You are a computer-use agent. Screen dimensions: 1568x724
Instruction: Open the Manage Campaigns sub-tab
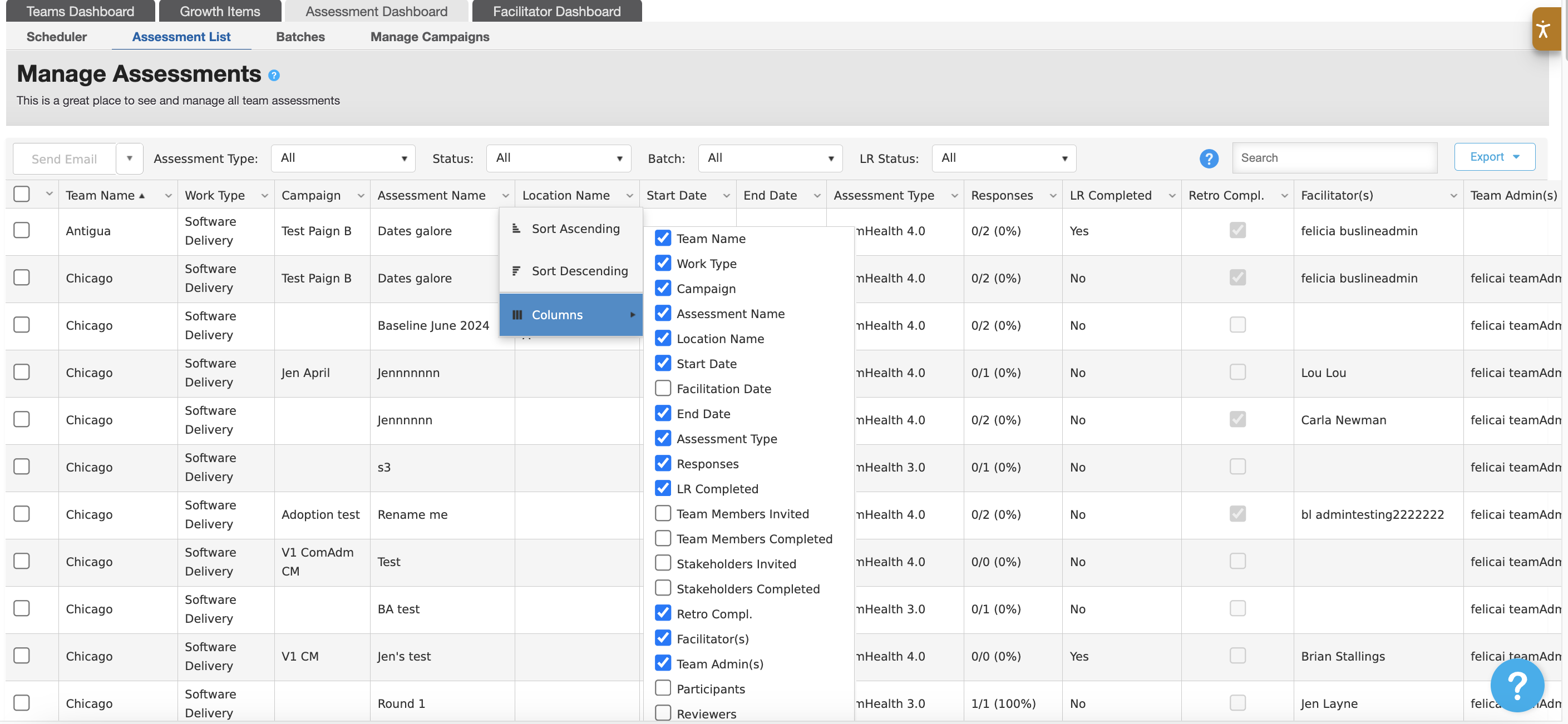430,37
